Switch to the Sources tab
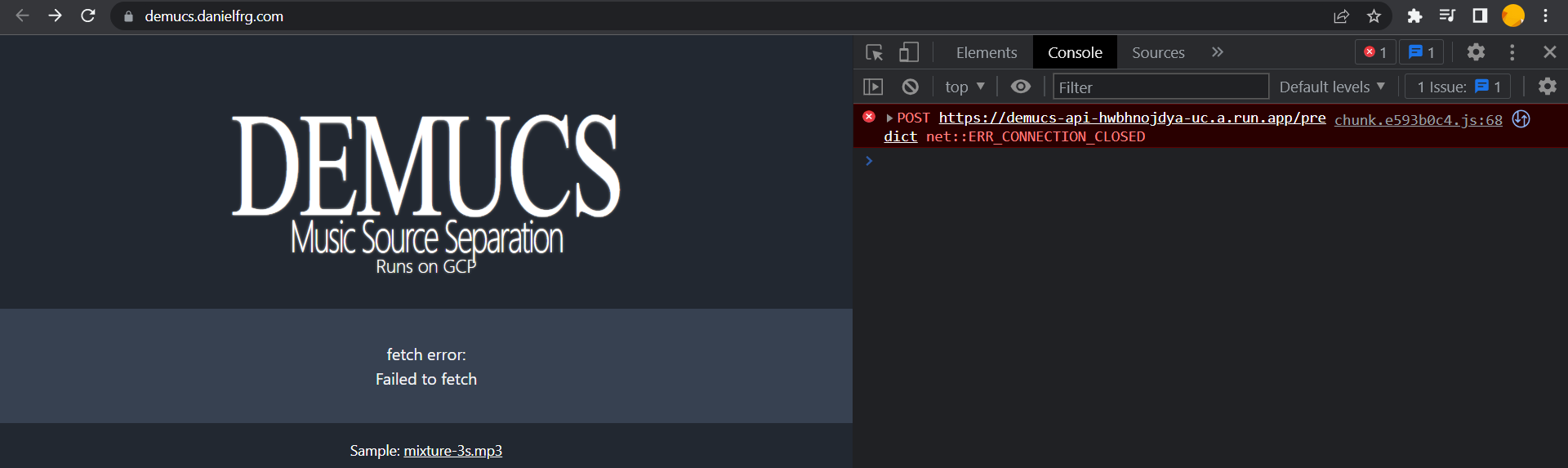Image resolution: width=1568 pixels, height=468 pixels. [1158, 52]
